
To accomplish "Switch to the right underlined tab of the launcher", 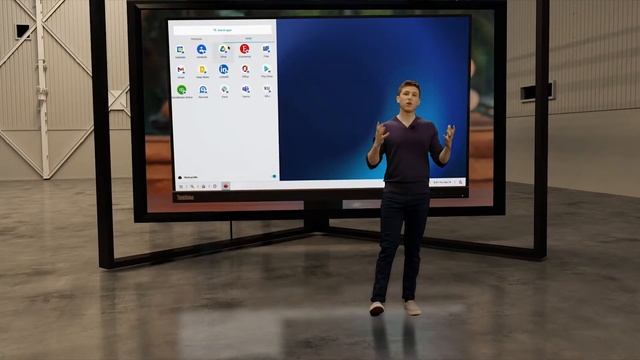I will tap(248, 39).
